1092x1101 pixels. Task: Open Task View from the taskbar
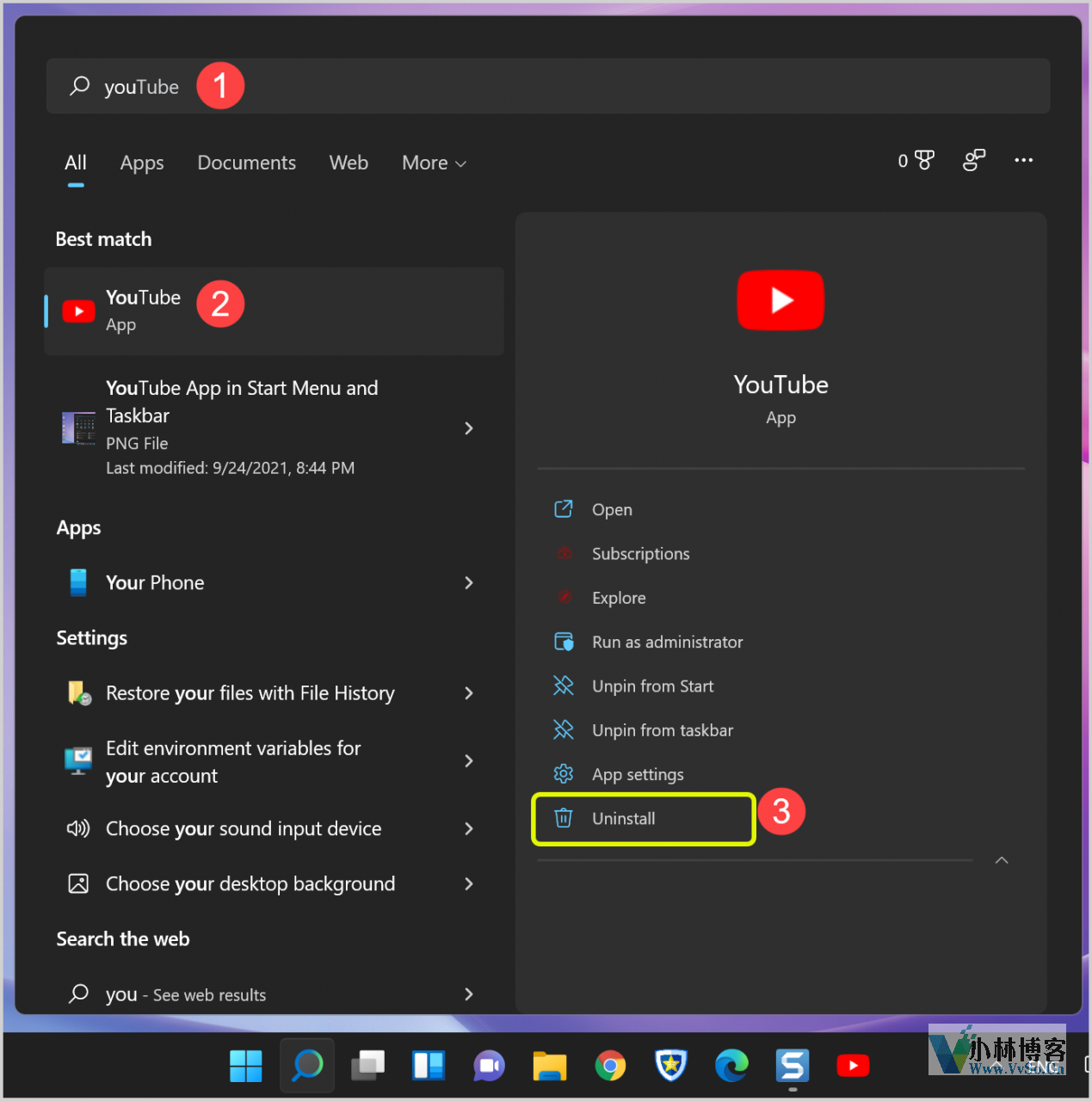click(368, 1066)
